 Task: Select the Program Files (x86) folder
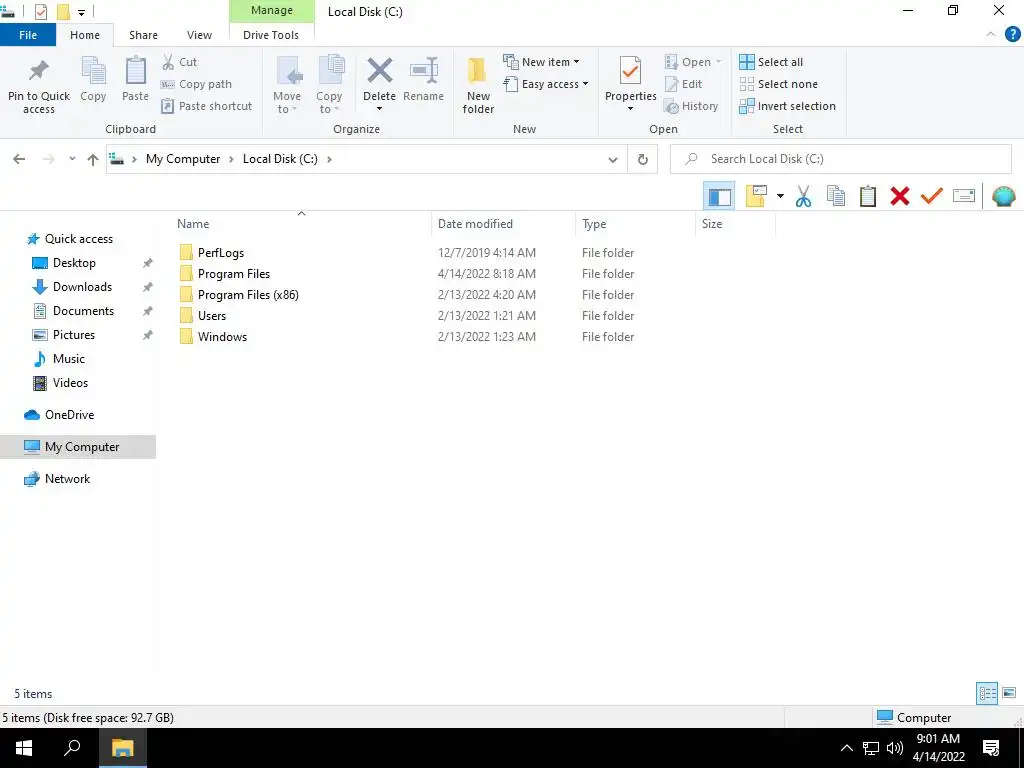click(248, 295)
